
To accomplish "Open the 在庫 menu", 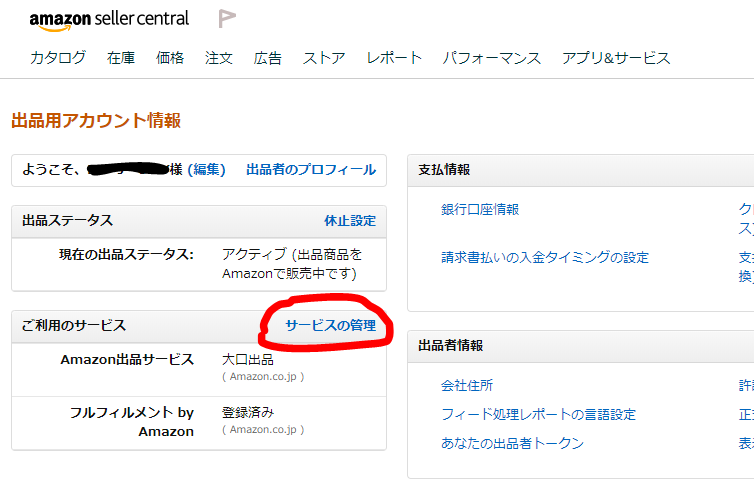I will point(121,58).
